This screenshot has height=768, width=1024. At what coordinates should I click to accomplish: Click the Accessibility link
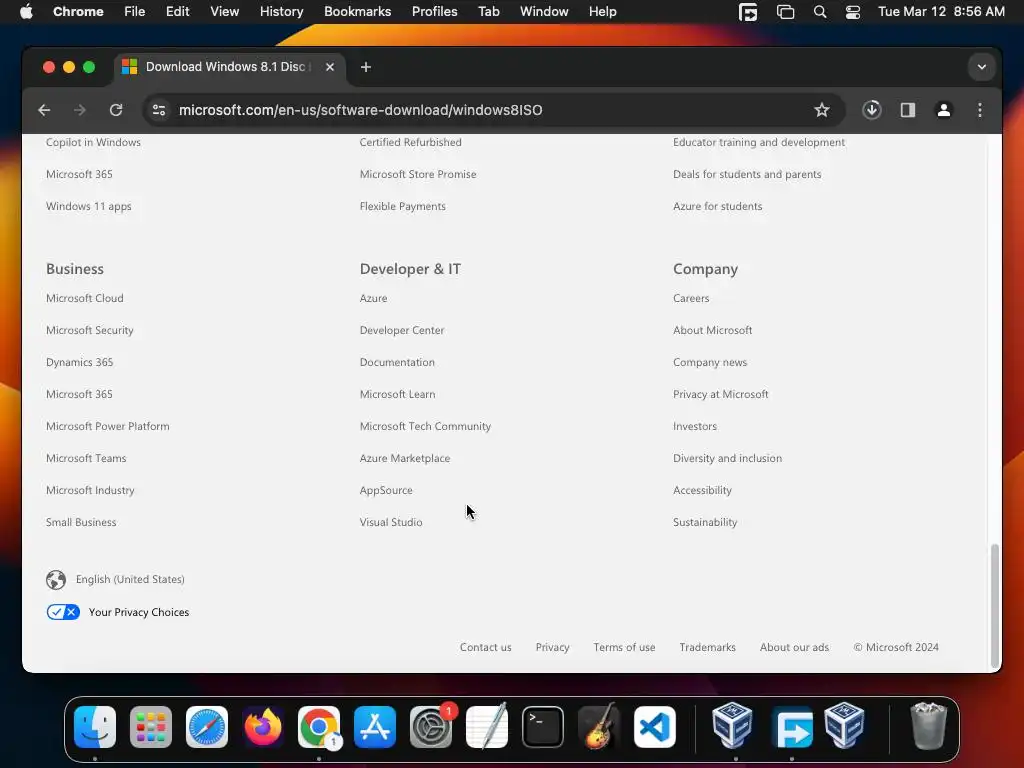tap(702, 490)
